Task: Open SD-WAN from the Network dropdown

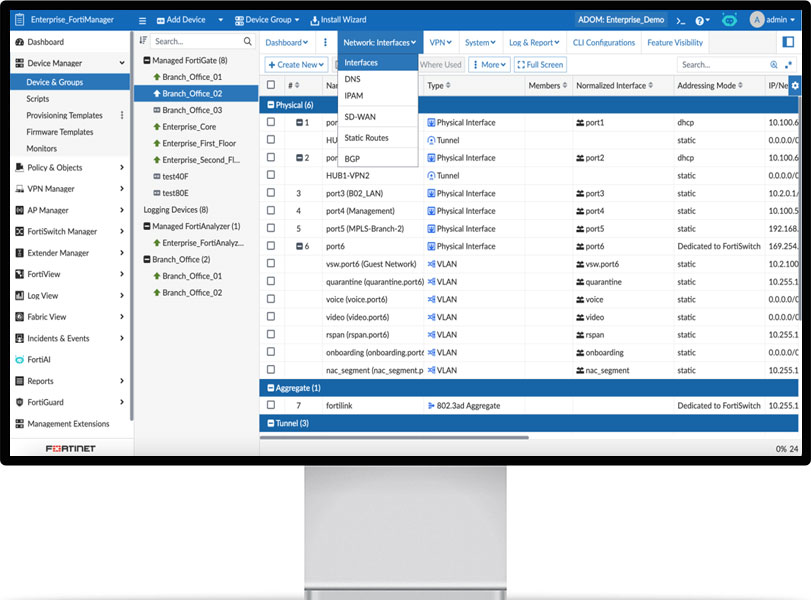Action: pos(378,117)
